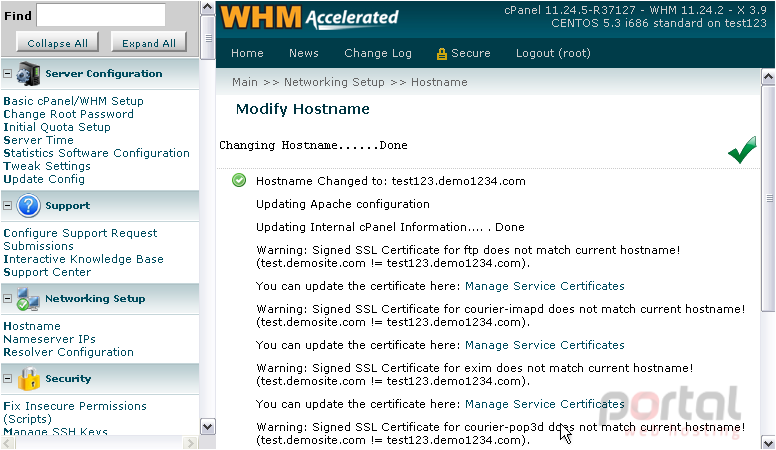Open Support Center
Viewport: 776px width, 450px height.
(x=47, y=272)
